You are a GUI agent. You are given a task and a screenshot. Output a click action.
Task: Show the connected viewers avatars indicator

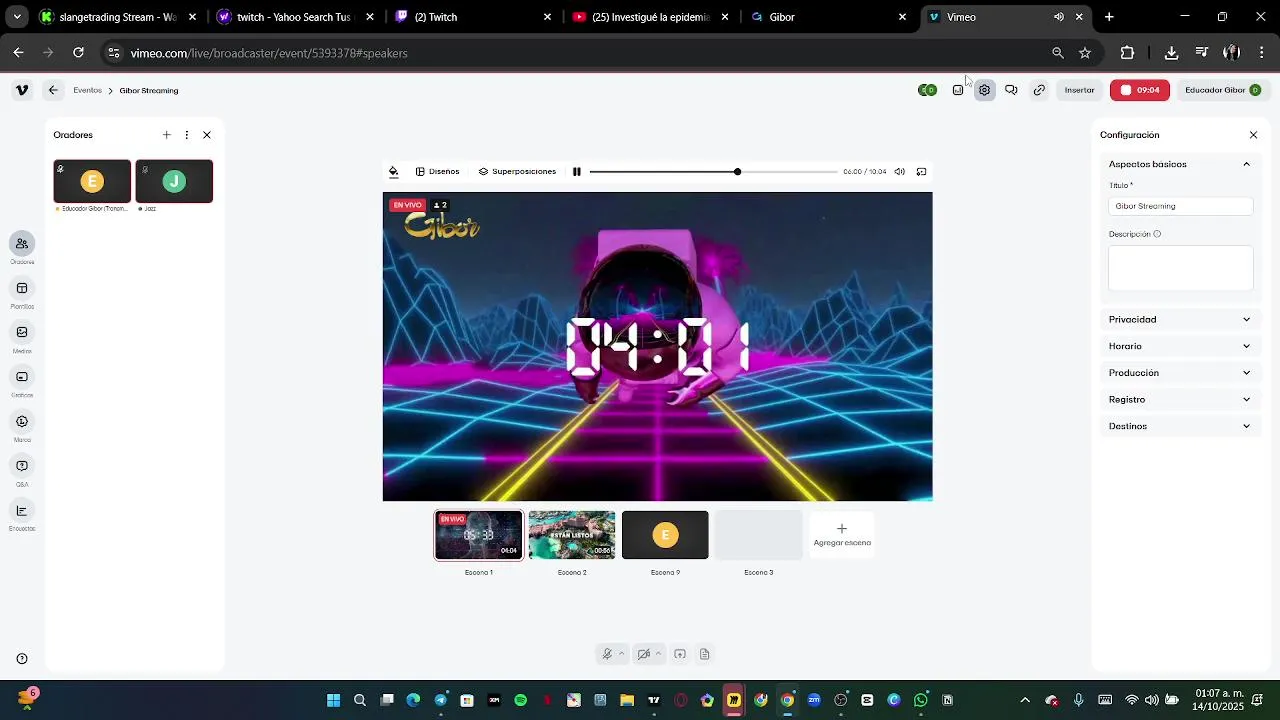[928, 90]
